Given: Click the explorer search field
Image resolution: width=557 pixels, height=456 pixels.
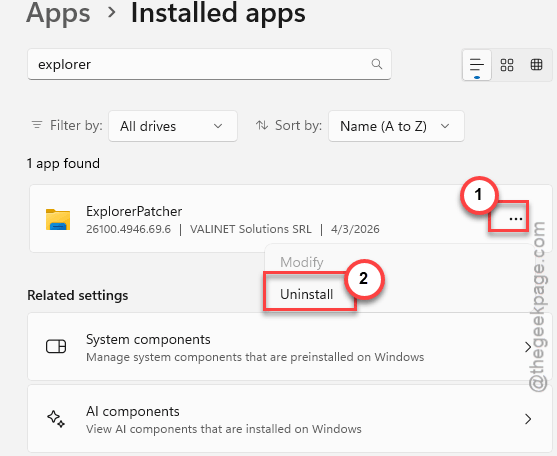Looking at the screenshot, I should pos(209,64).
